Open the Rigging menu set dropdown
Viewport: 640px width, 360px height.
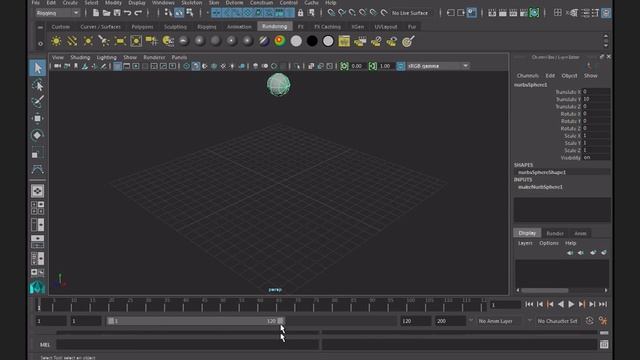57,13
